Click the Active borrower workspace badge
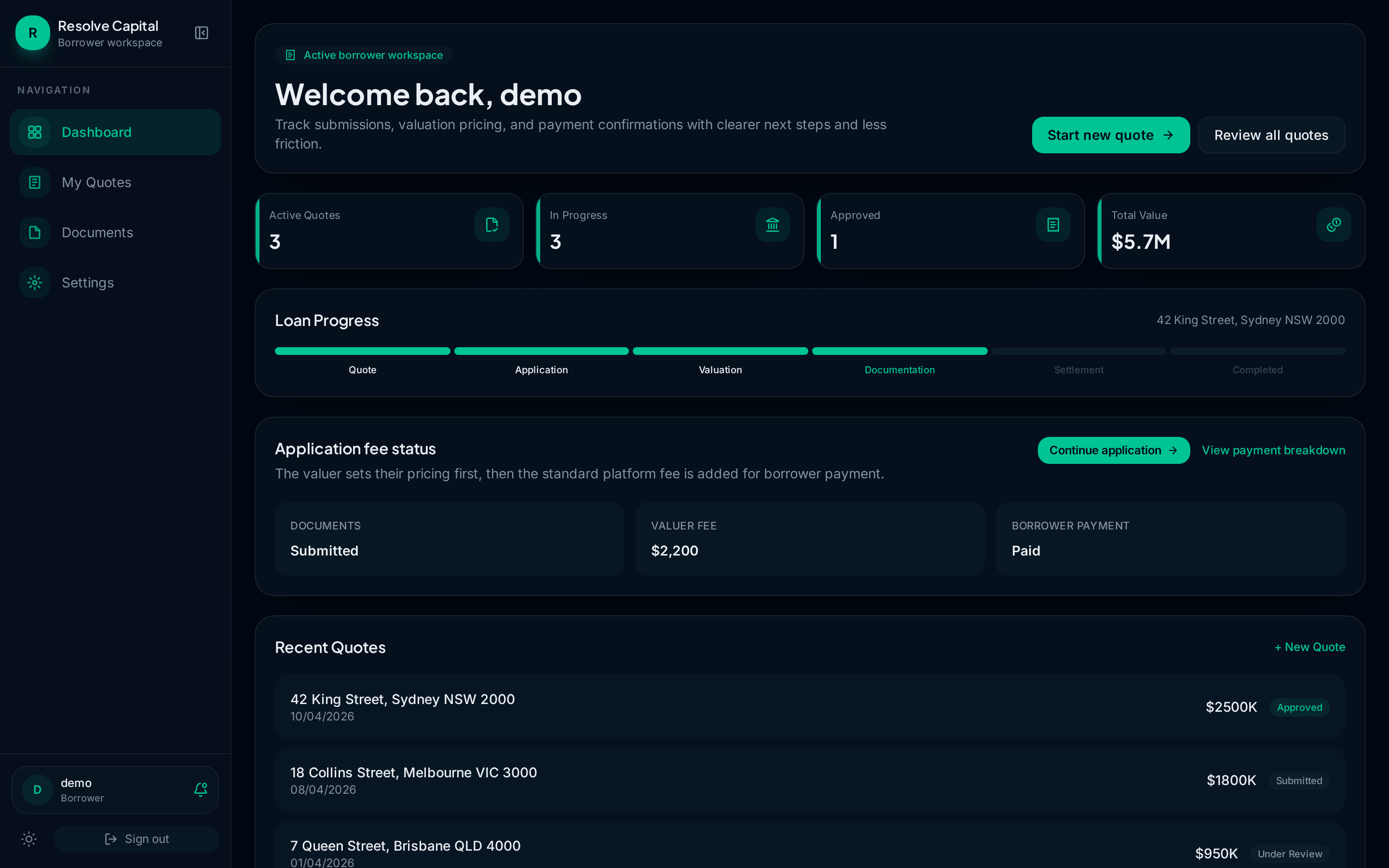 click(x=364, y=55)
